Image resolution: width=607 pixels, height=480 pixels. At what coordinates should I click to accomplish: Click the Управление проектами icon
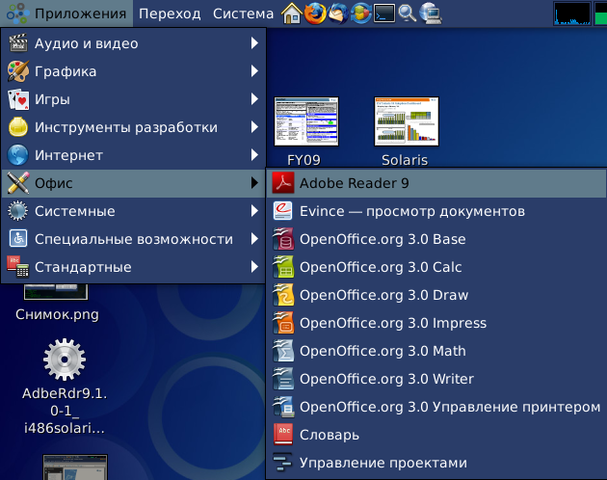283,463
